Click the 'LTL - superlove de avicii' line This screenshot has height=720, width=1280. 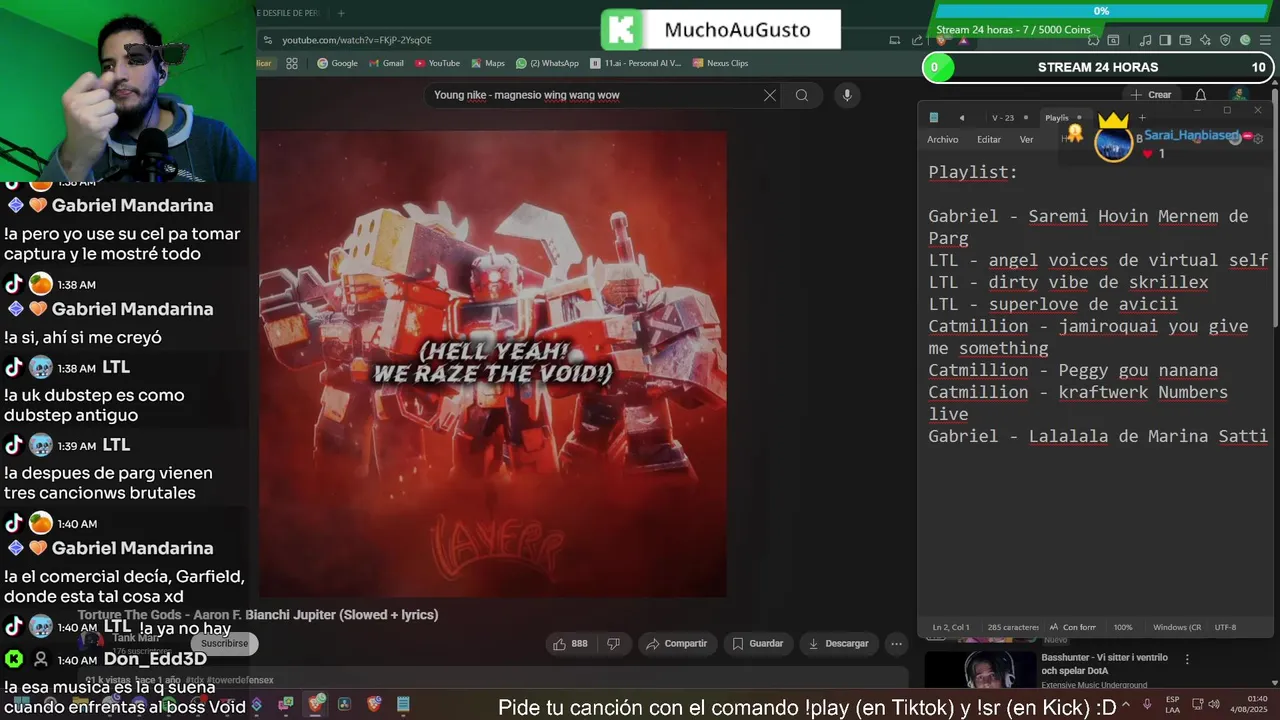pos(1053,304)
